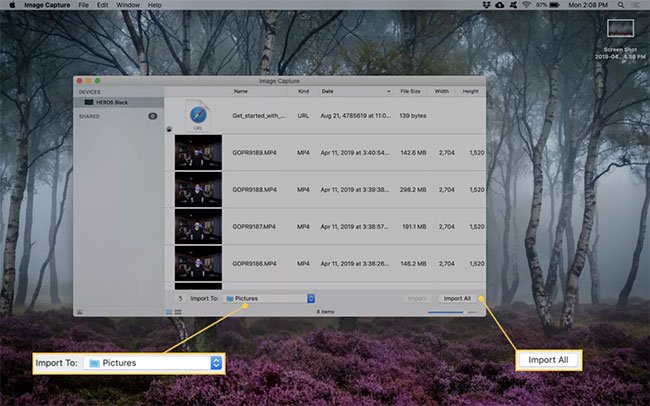Switch to list view
Image resolution: width=650 pixels, height=406 pixels.
point(169,312)
